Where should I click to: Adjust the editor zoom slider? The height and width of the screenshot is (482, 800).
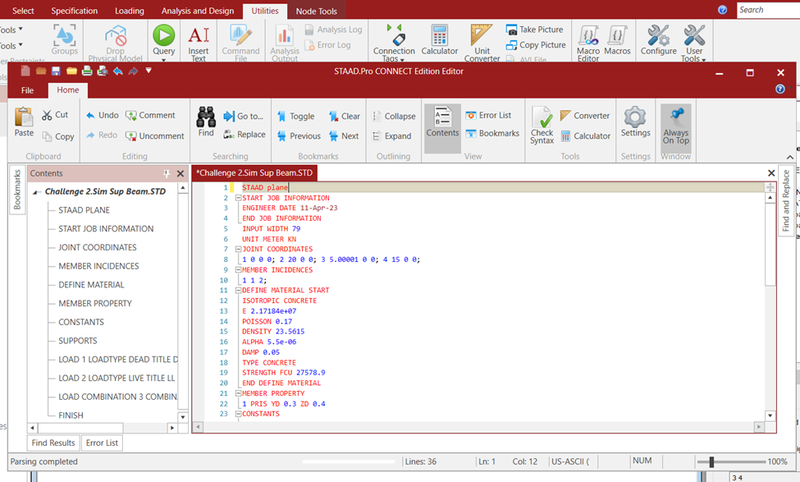click(711, 462)
